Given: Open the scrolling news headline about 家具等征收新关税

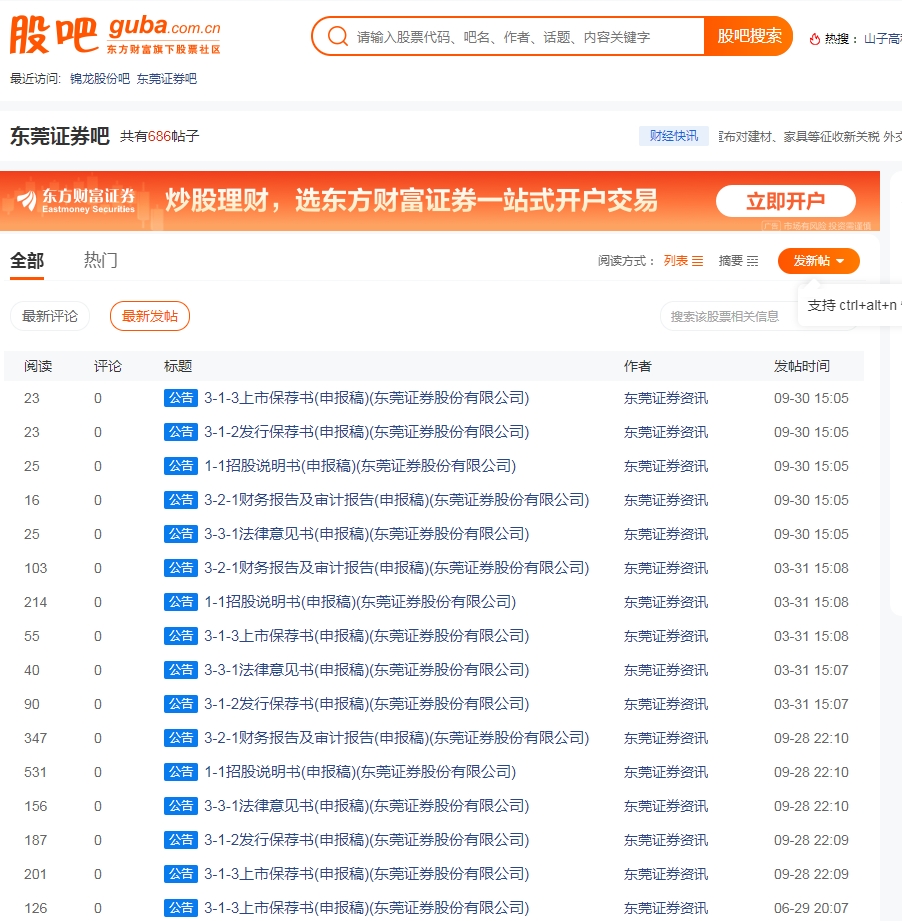Looking at the screenshot, I should click(810, 137).
